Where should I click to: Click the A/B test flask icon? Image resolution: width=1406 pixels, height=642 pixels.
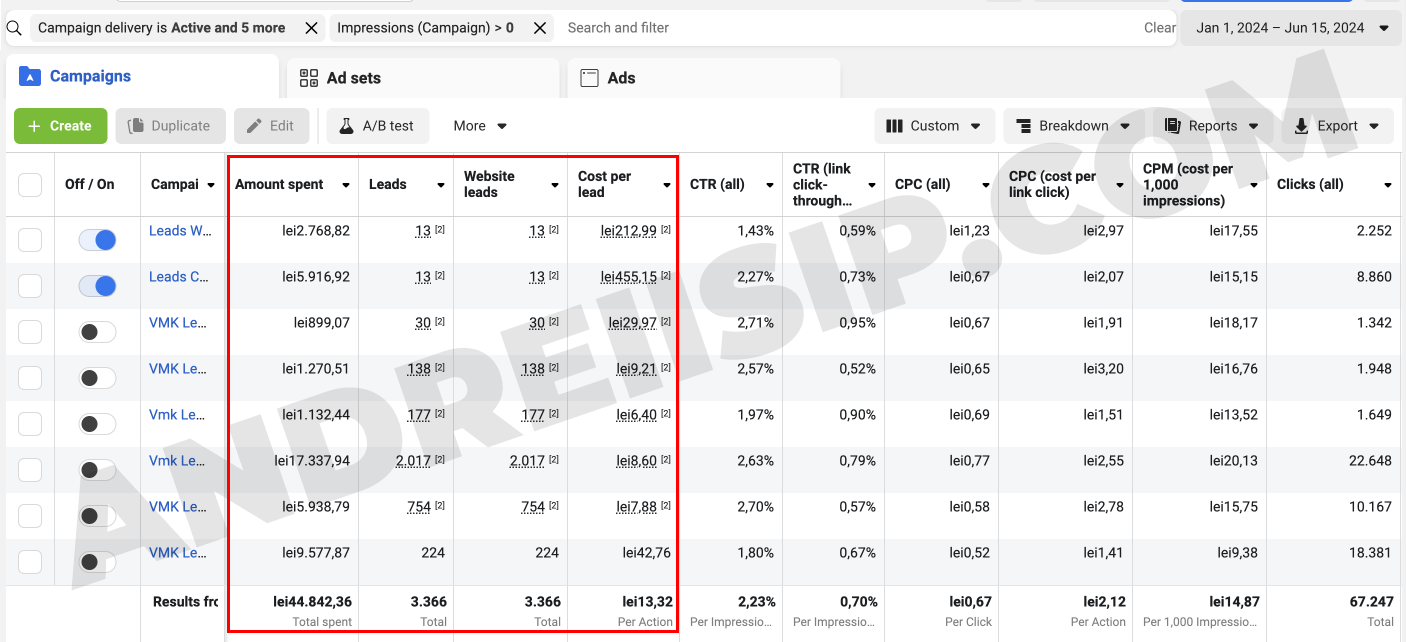(346, 126)
